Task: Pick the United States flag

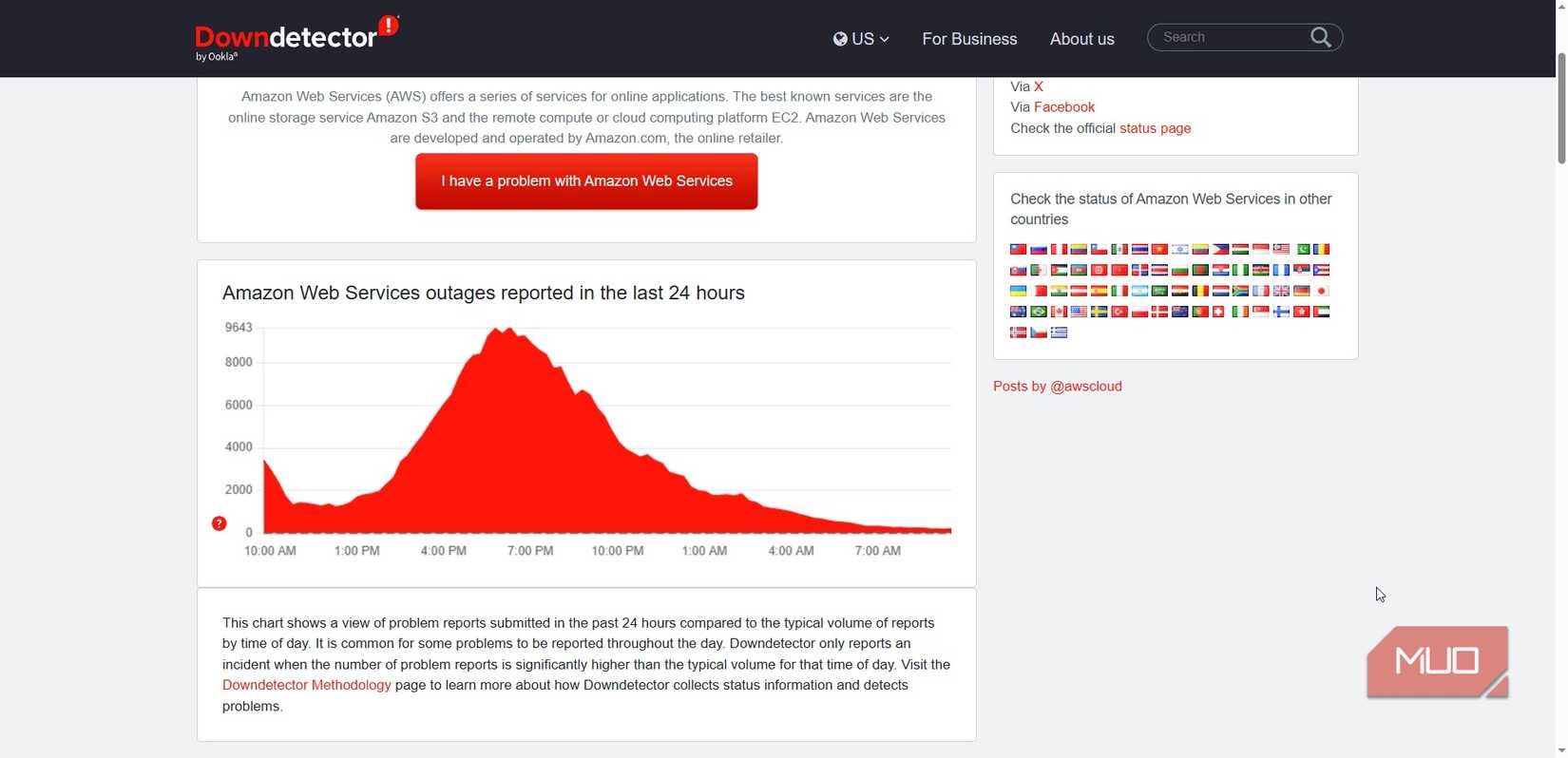Action: 1079,312
